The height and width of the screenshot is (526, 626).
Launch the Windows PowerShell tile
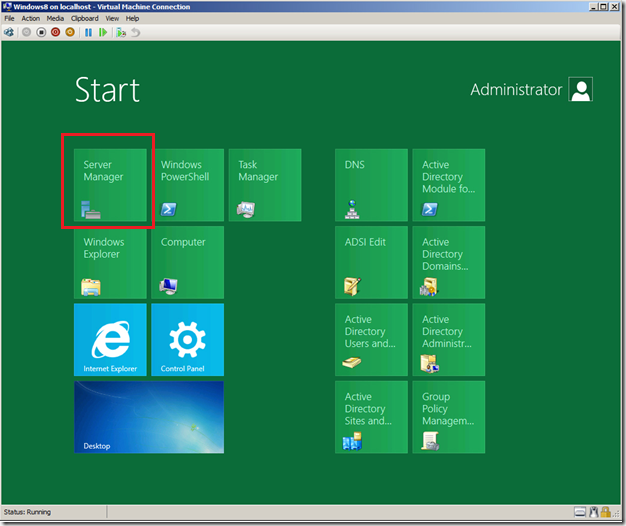tap(188, 185)
